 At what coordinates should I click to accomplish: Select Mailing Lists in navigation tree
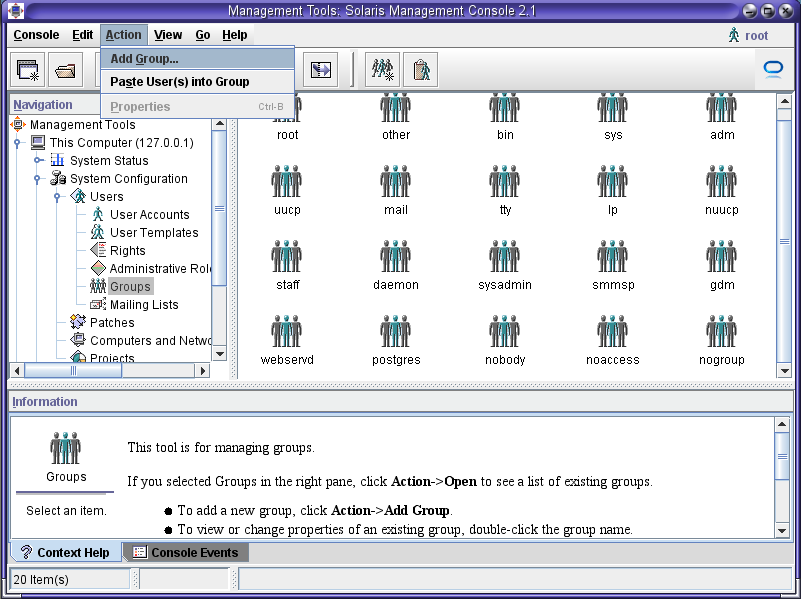click(x=144, y=305)
